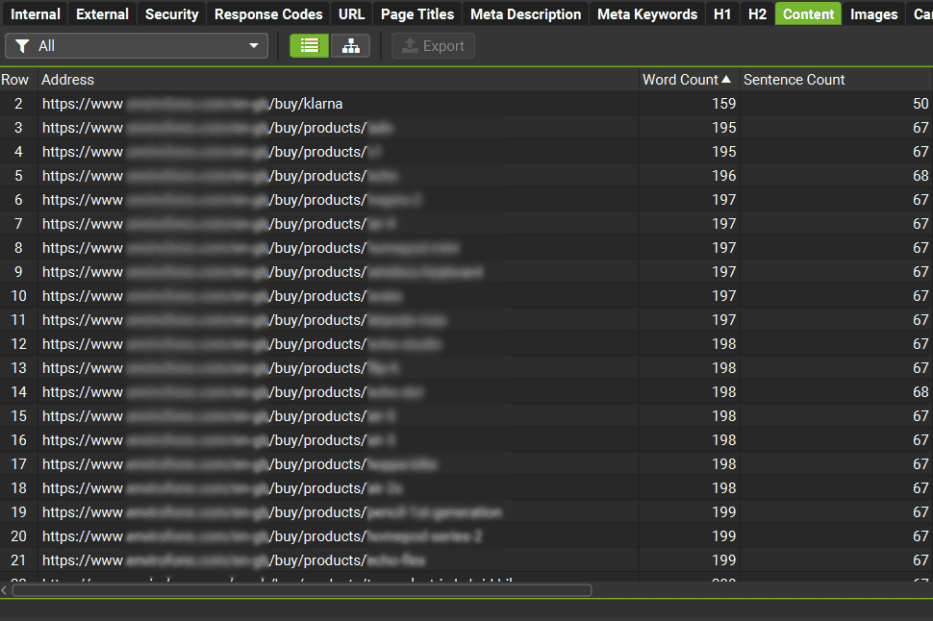This screenshot has height=621, width=933.
Task: Toggle Word Count sort direction
Action: point(687,79)
